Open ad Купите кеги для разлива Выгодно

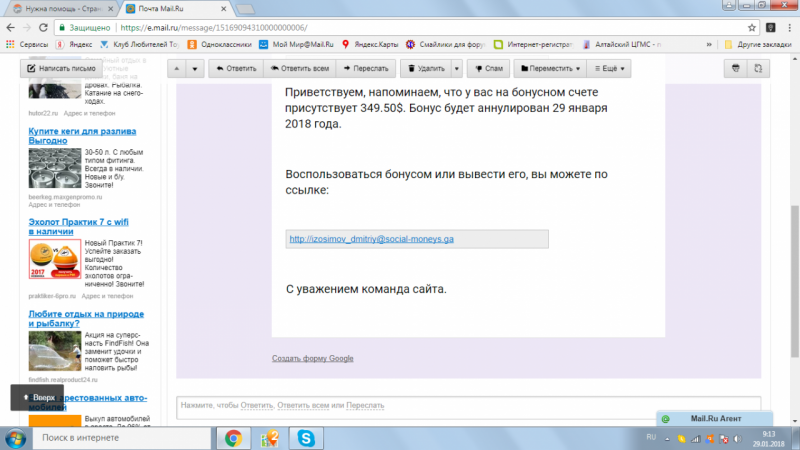click(x=82, y=136)
